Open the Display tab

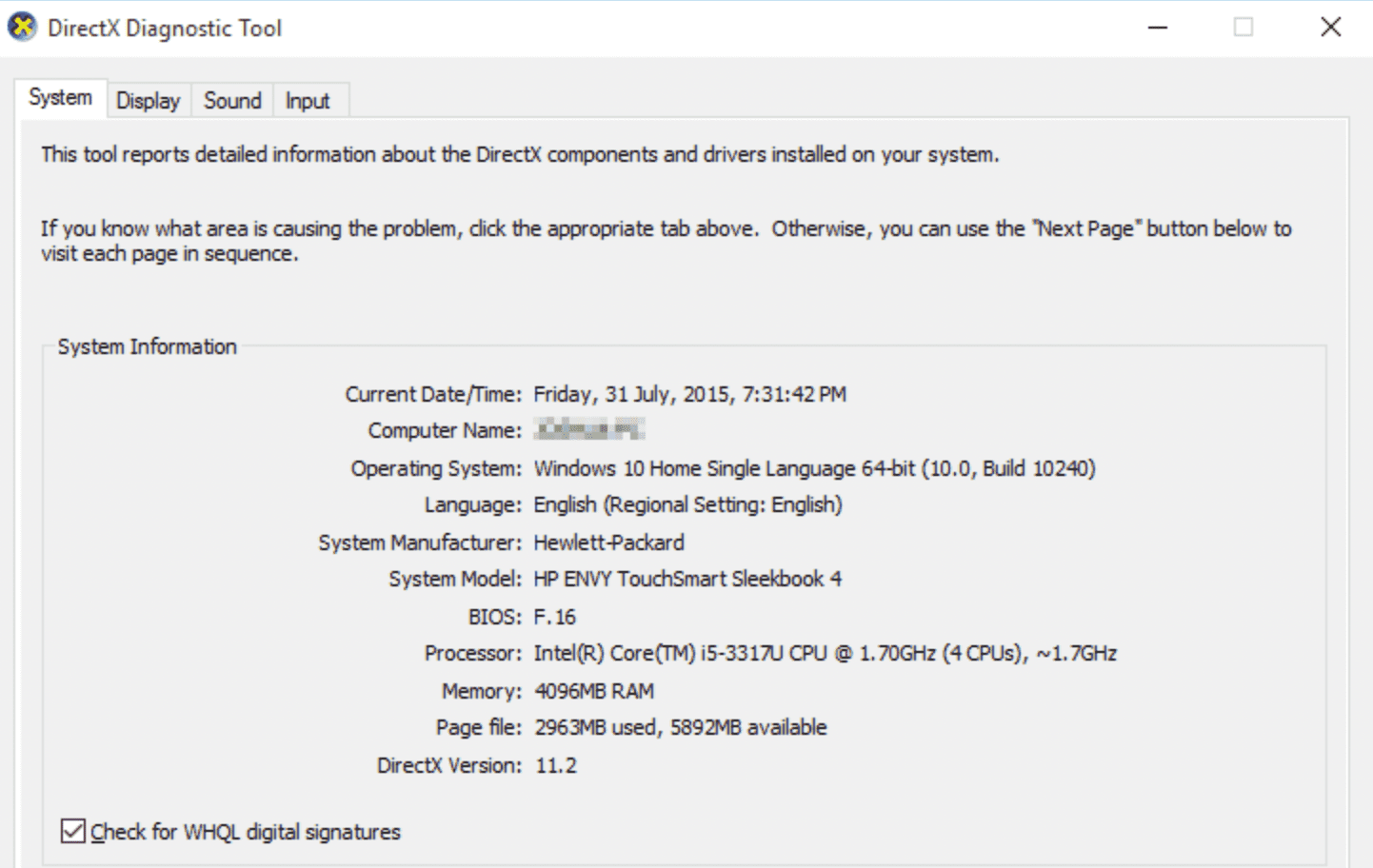pyautogui.click(x=148, y=101)
